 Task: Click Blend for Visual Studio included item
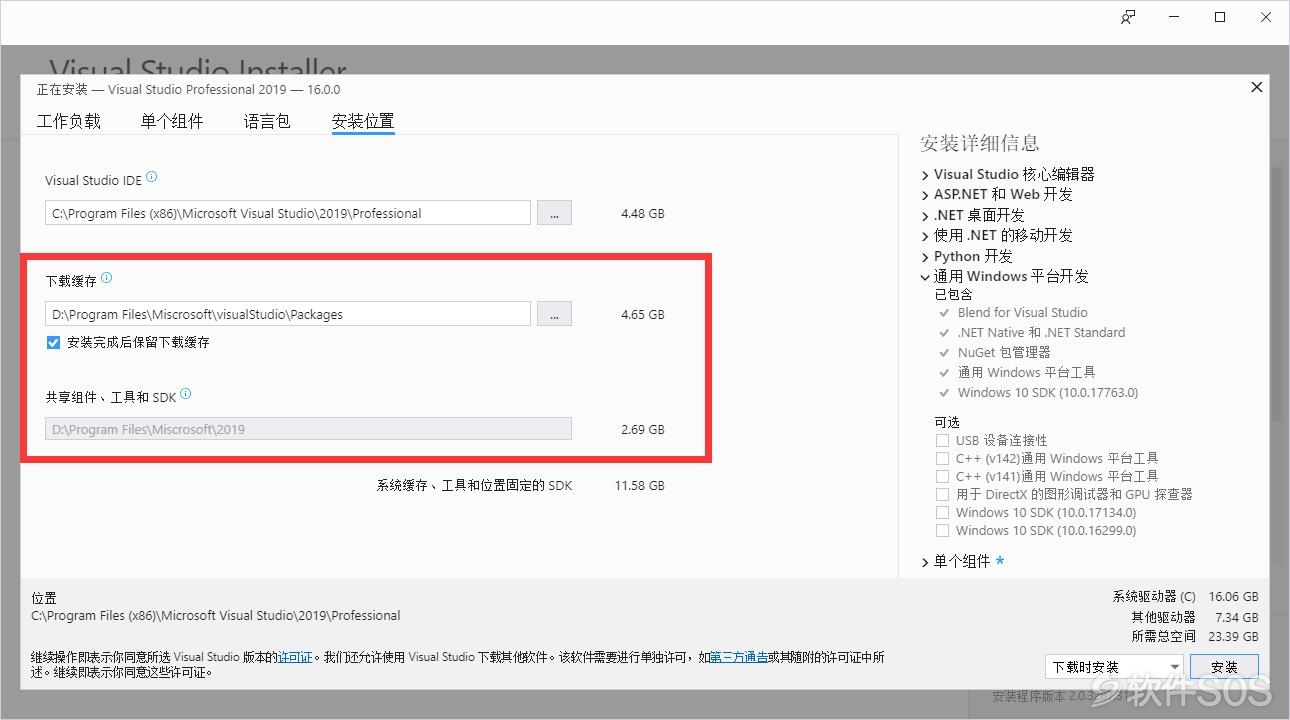pyautogui.click(x=1022, y=312)
